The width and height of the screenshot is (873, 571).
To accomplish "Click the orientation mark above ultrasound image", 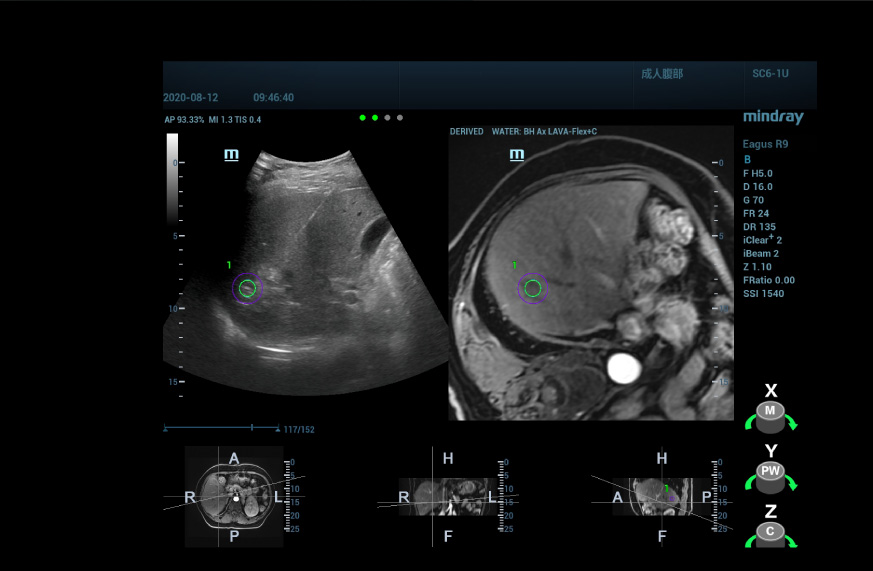I will click(x=232, y=155).
